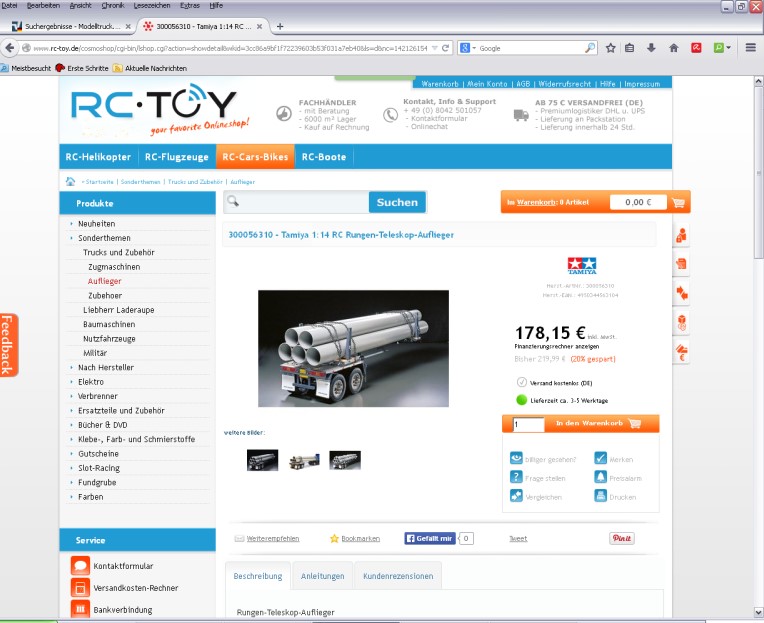Open the Firefox hamburger menu
The width and height of the screenshot is (764, 623).
(750, 48)
